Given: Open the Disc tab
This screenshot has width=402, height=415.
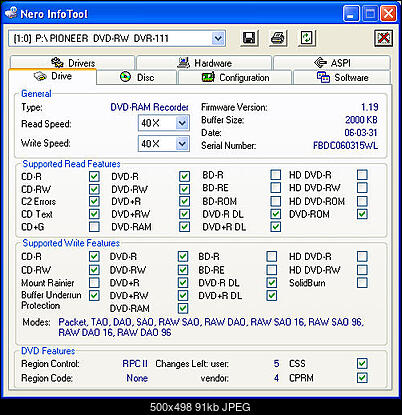Looking at the screenshot, I should pyautogui.click(x=137, y=77).
